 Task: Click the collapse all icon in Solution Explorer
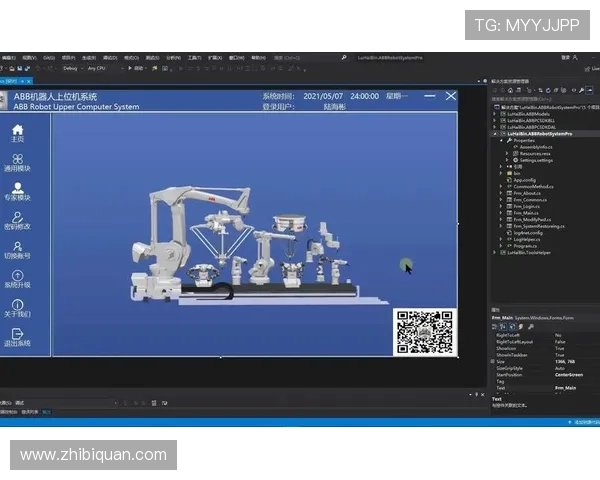click(x=556, y=90)
